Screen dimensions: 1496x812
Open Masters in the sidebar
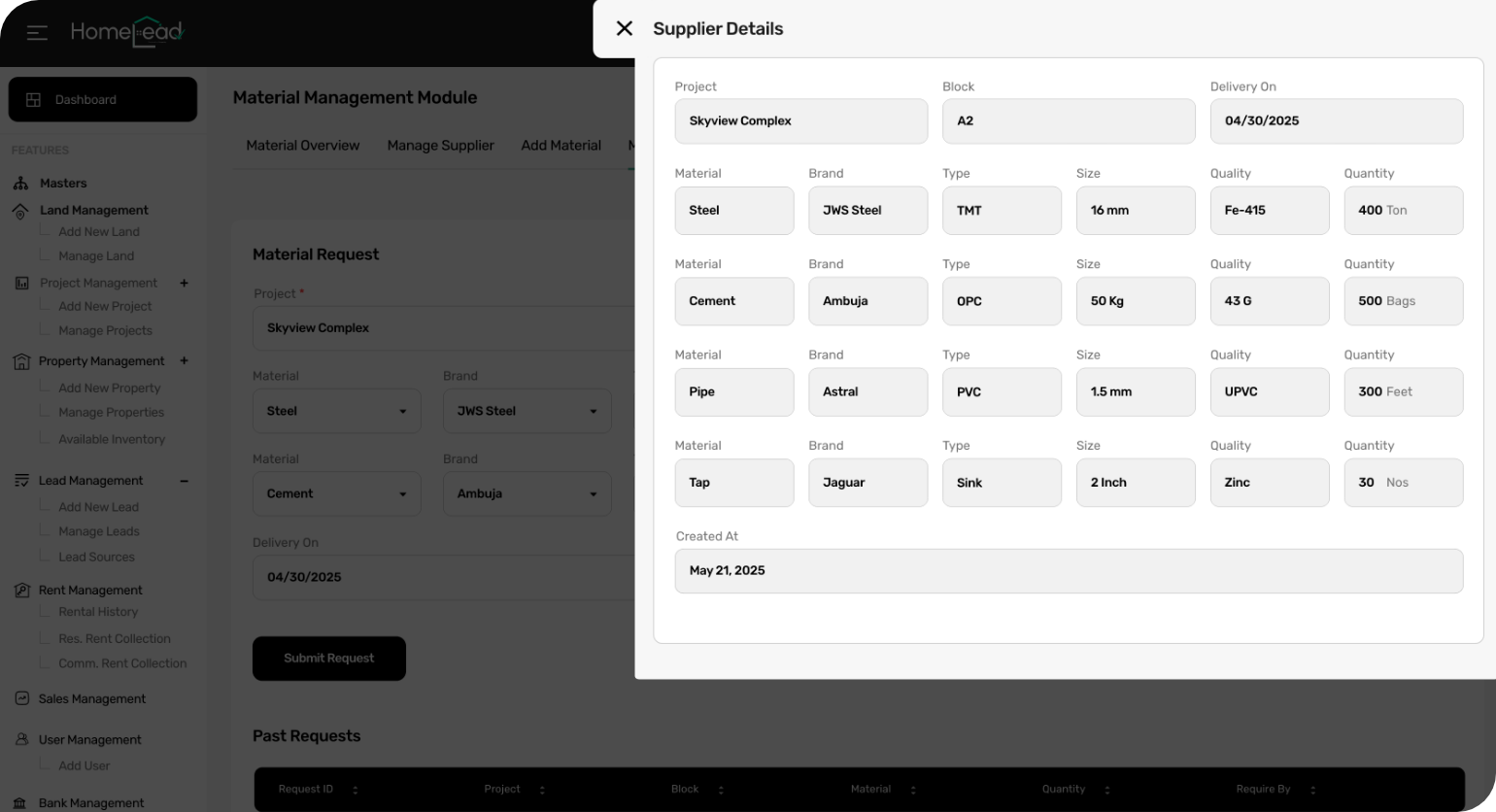click(x=63, y=183)
